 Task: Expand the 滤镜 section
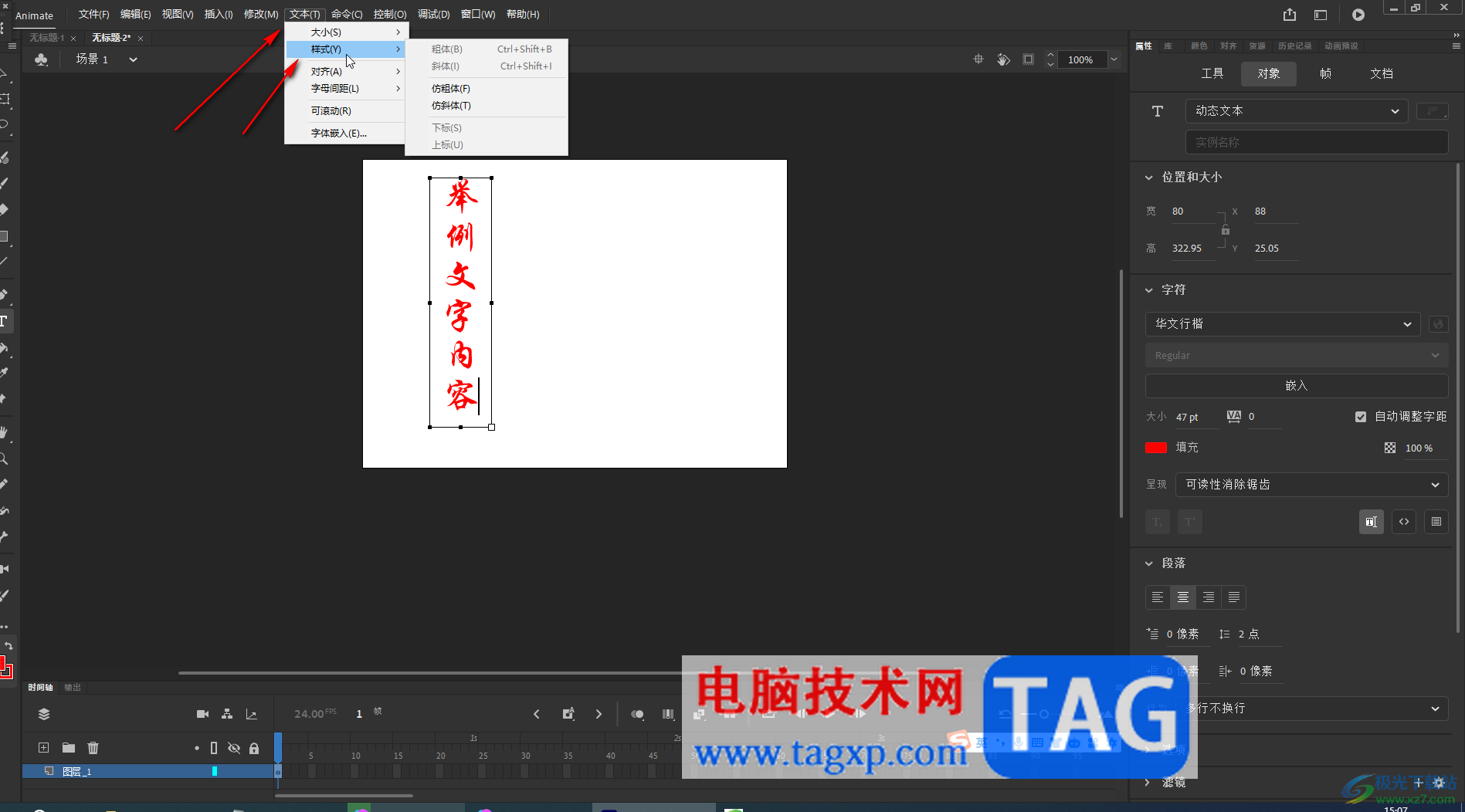tap(1149, 783)
